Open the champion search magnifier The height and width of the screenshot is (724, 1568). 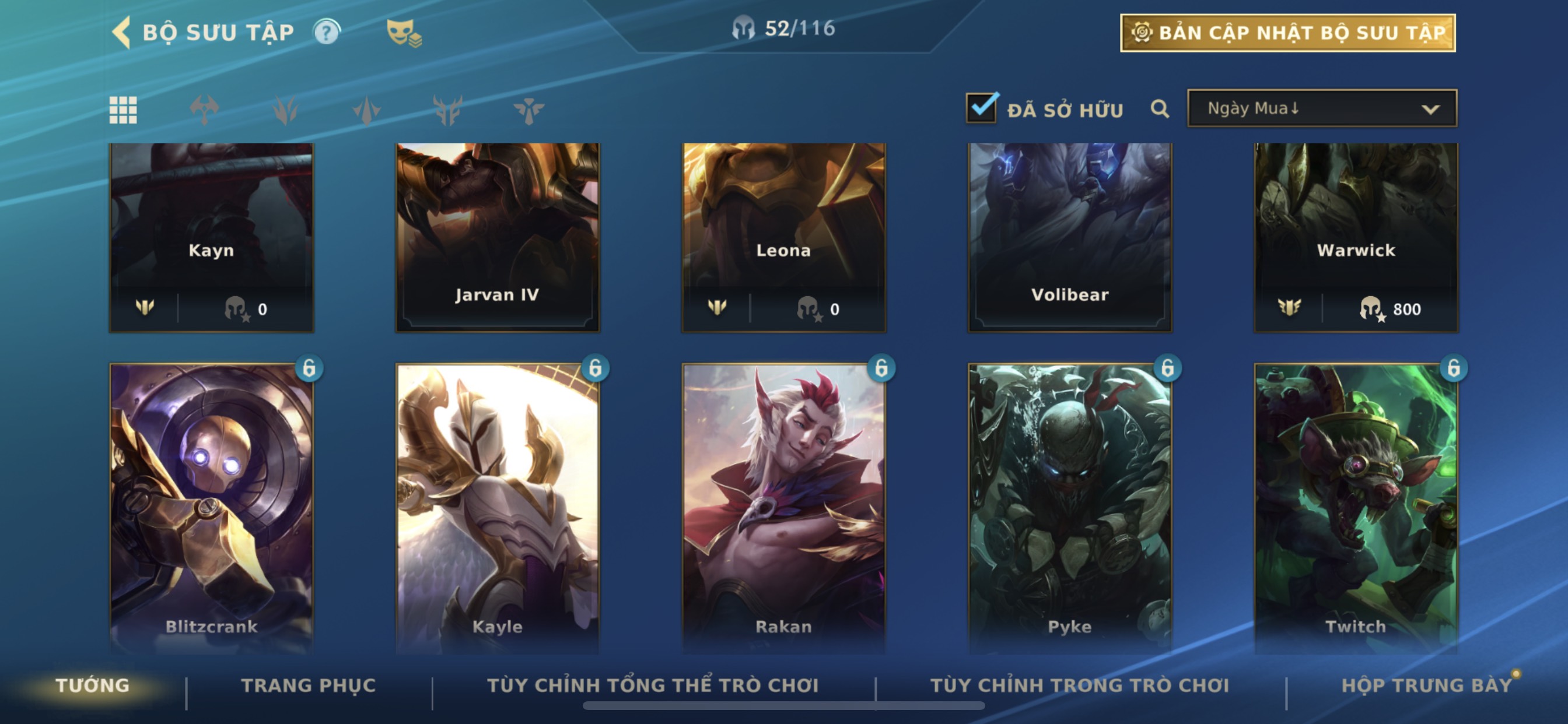coord(1160,109)
